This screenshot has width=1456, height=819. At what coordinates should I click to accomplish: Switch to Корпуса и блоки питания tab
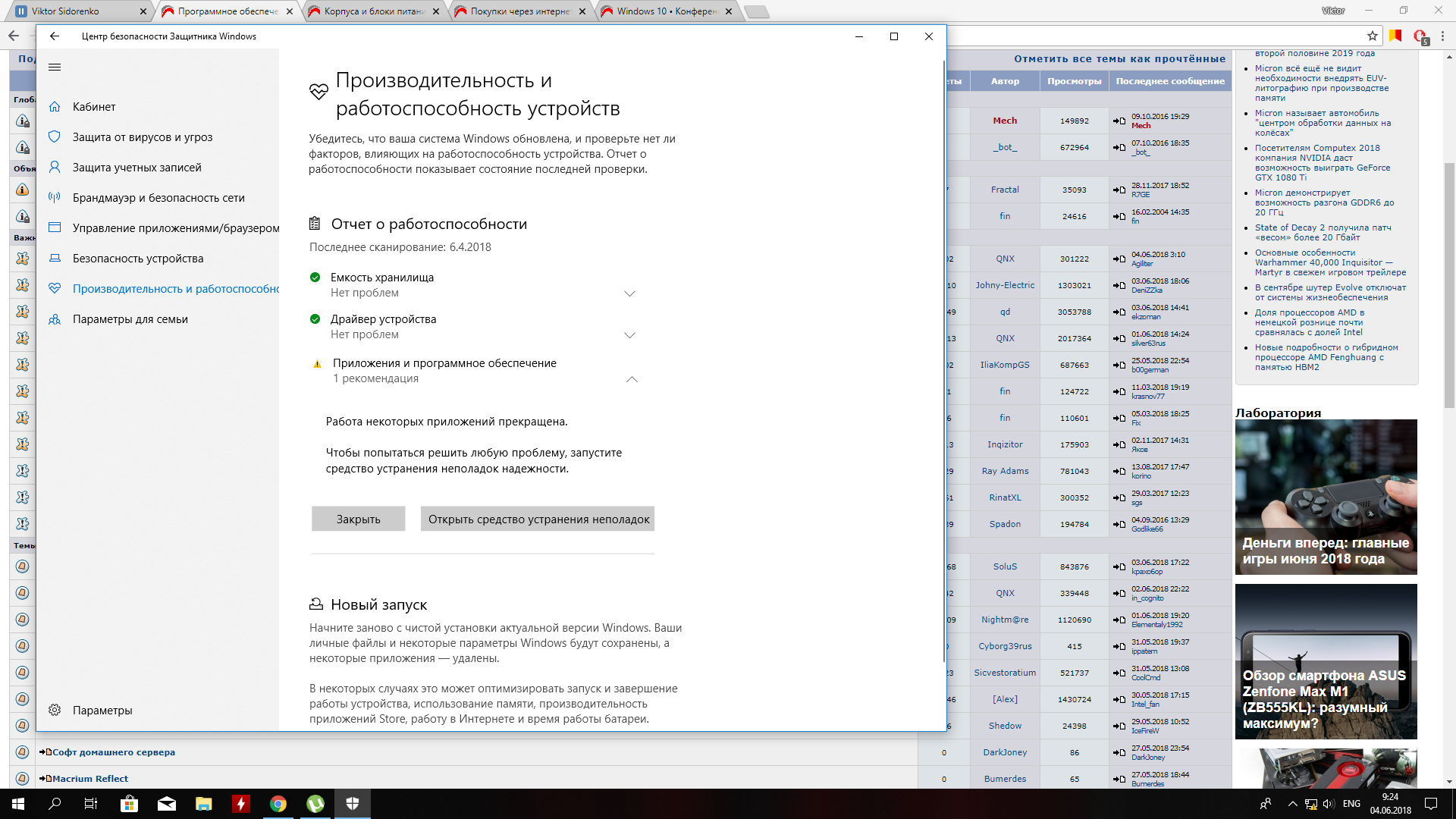[x=373, y=11]
